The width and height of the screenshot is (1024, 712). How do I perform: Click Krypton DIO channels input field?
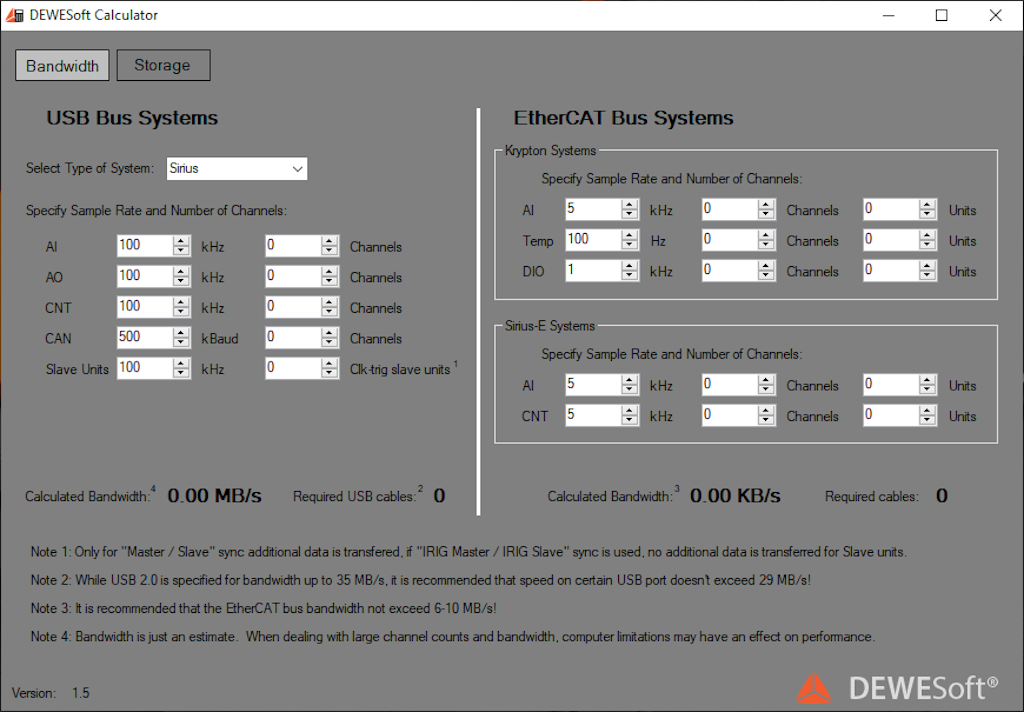point(730,270)
